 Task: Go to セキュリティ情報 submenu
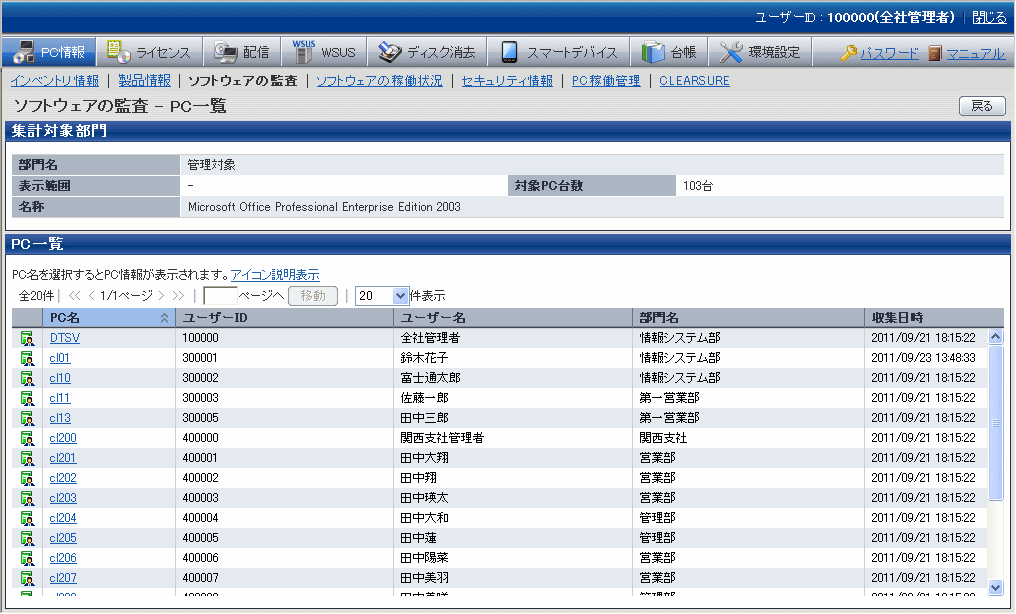pos(507,81)
